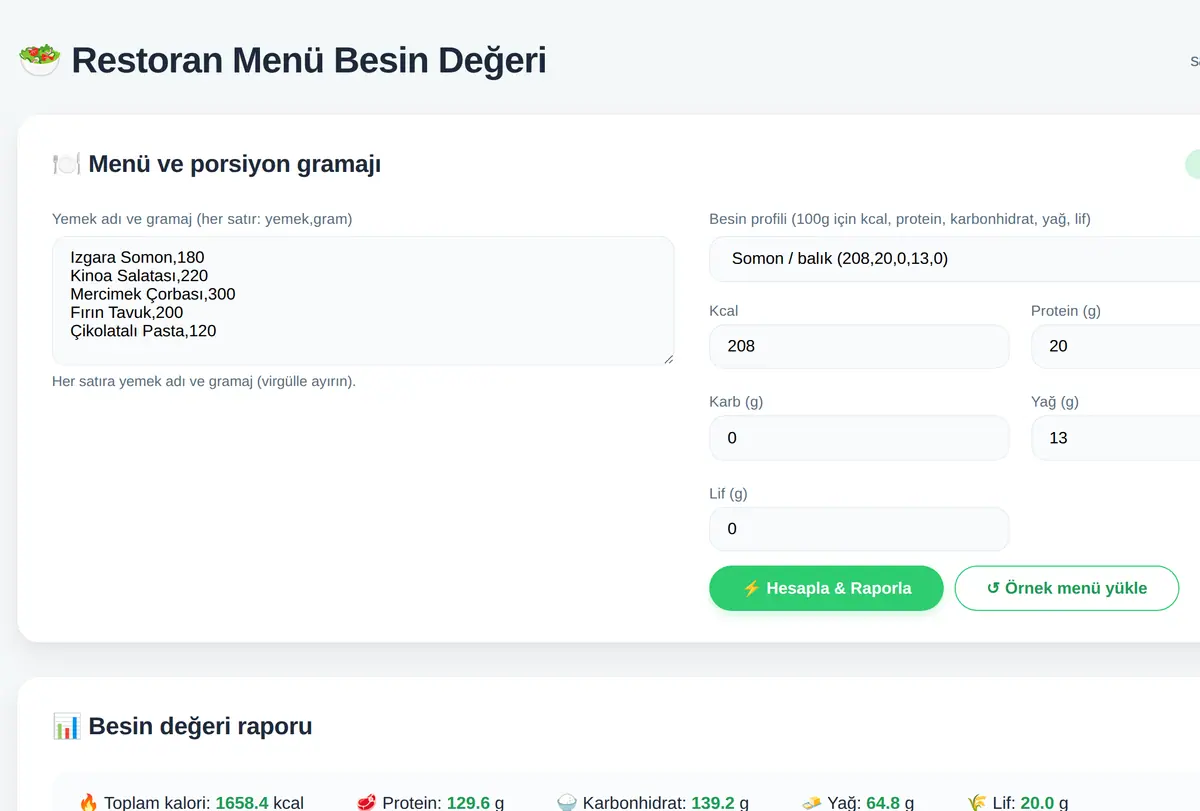The width and height of the screenshot is (1200, 811).
Task: Click the bar chart icon beside Besin değeri raporu
Action: [66, 726]
